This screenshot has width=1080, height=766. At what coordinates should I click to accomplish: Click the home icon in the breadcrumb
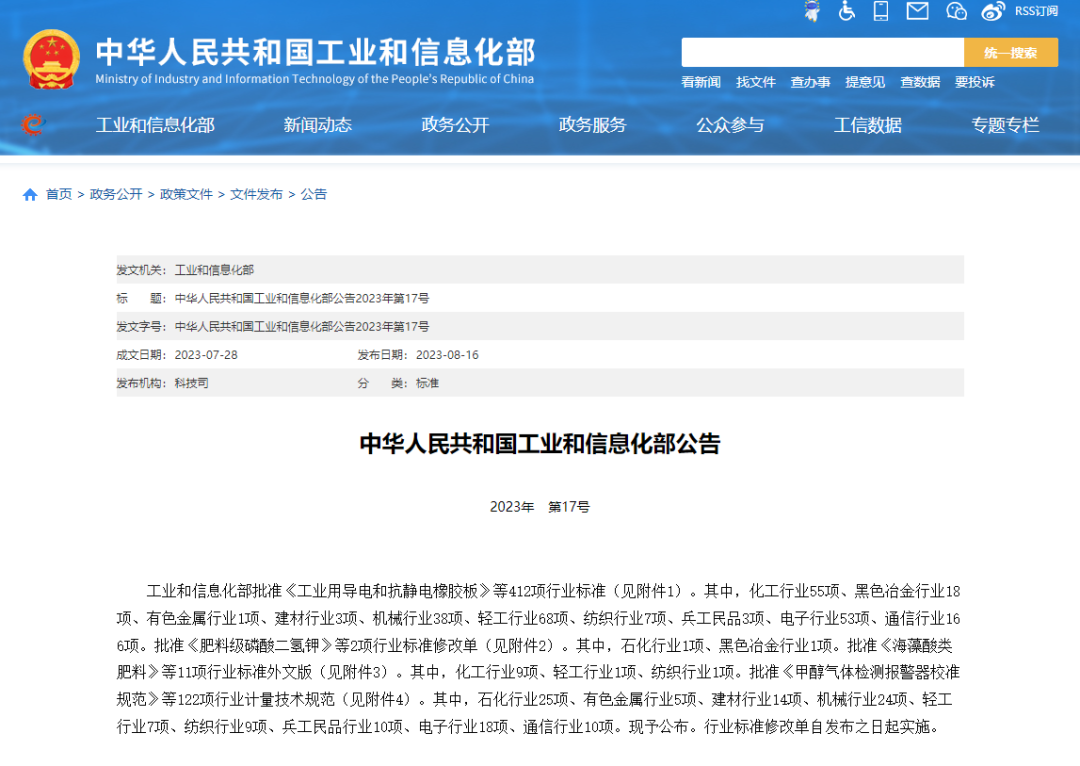[30, 195]
